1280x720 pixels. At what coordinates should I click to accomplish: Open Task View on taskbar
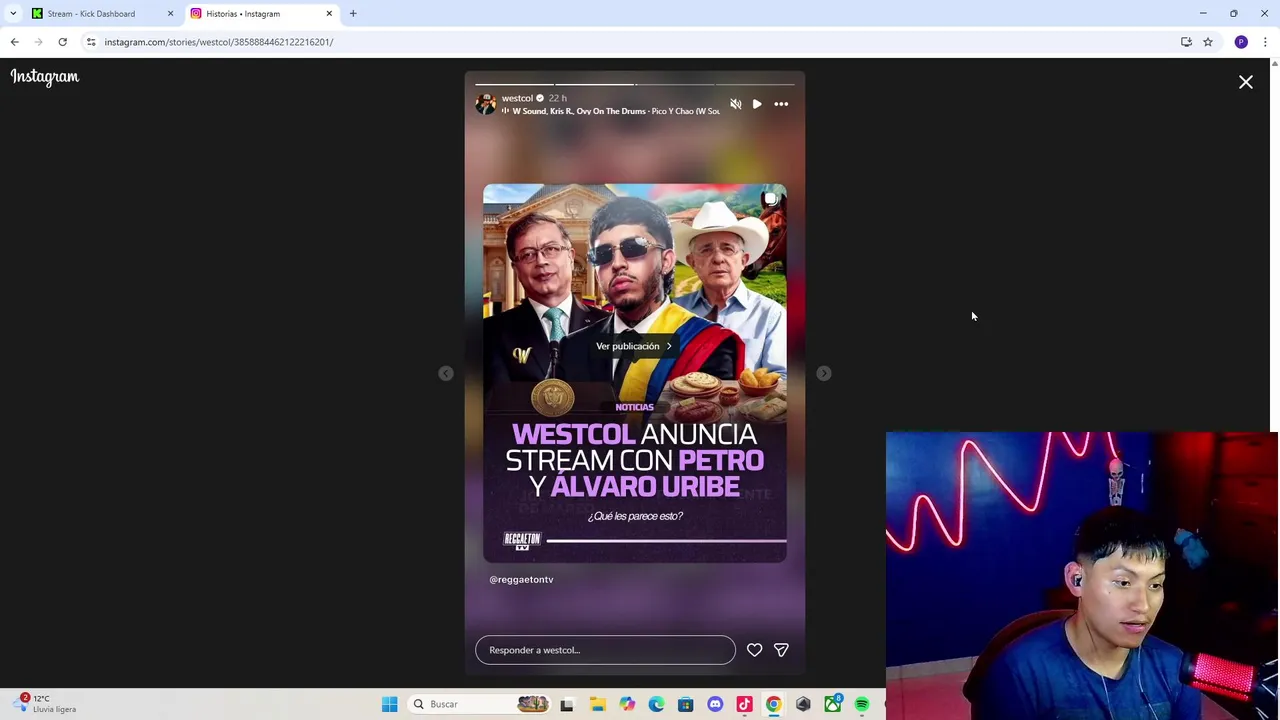567,704
